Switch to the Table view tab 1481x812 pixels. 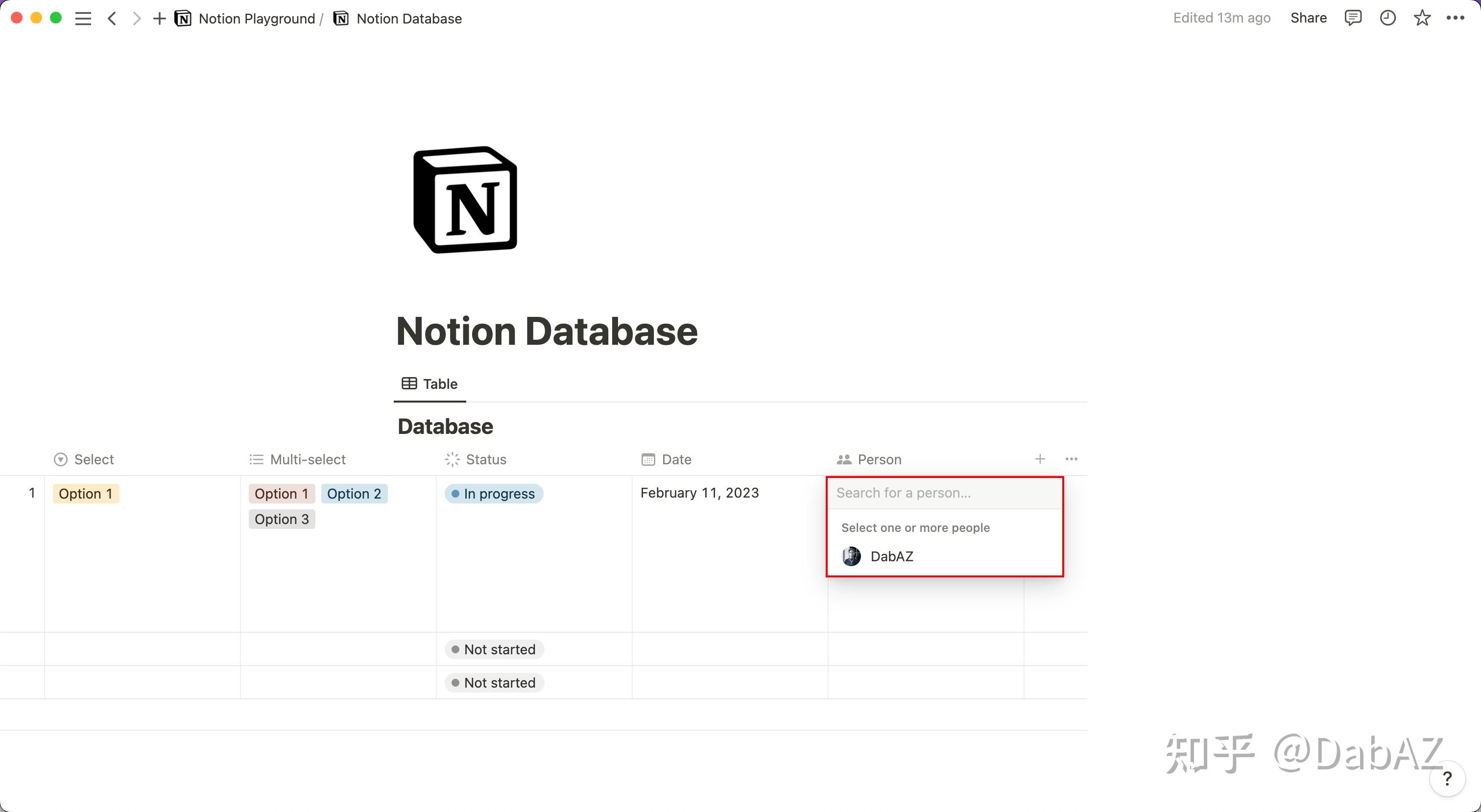[x=430, y=383]
